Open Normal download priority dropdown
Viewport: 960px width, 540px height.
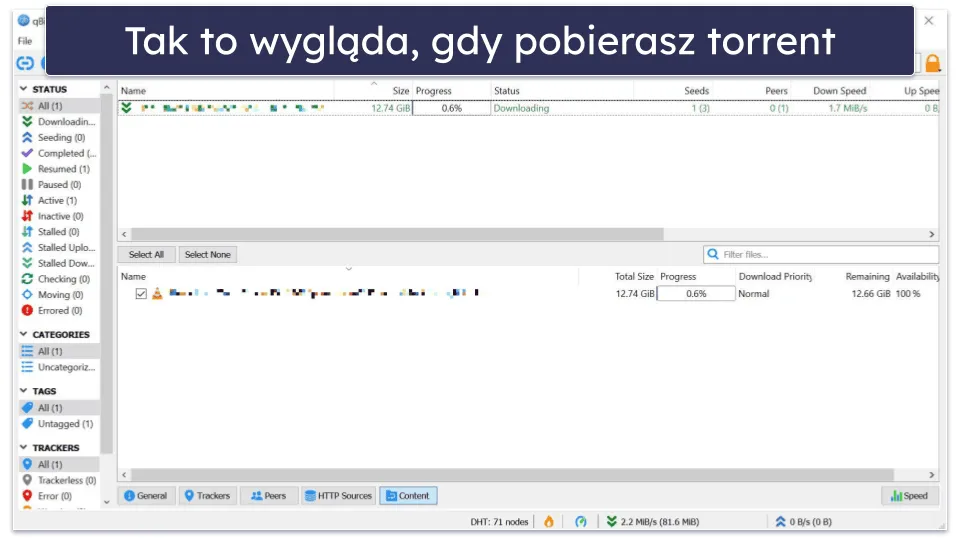[x=754, y=294]
